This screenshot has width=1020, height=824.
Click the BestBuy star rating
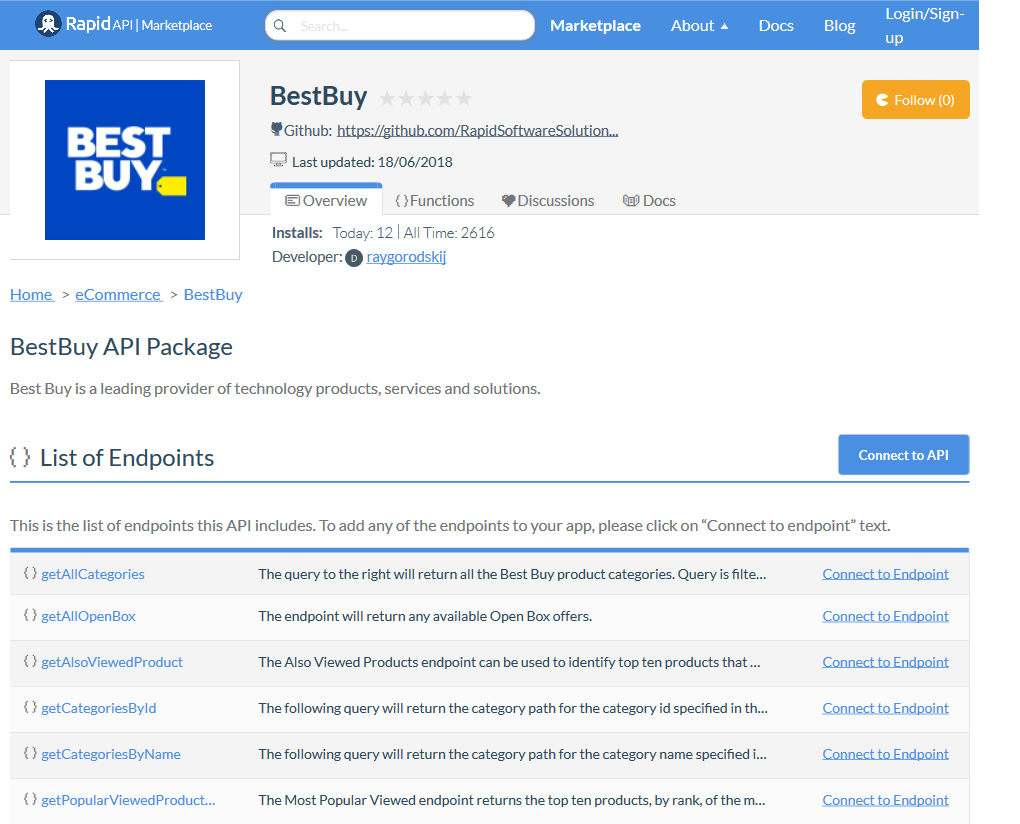click(425, 98)
